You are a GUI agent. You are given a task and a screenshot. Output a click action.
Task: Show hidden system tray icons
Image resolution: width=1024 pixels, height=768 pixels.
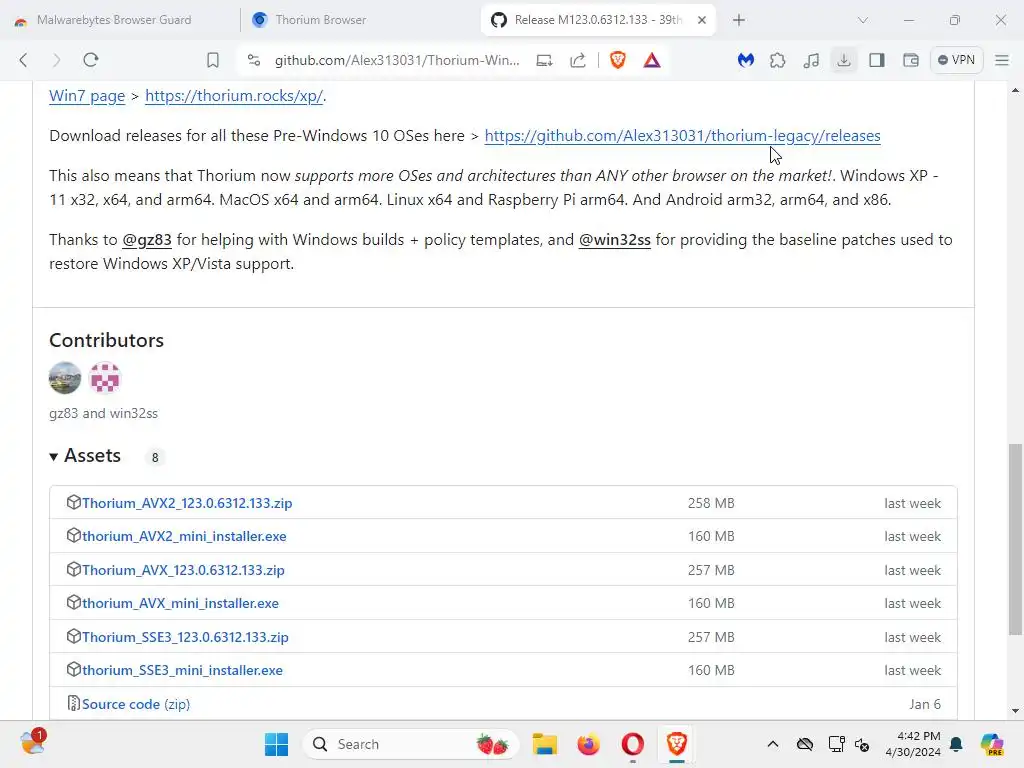[x=773, y=744]
